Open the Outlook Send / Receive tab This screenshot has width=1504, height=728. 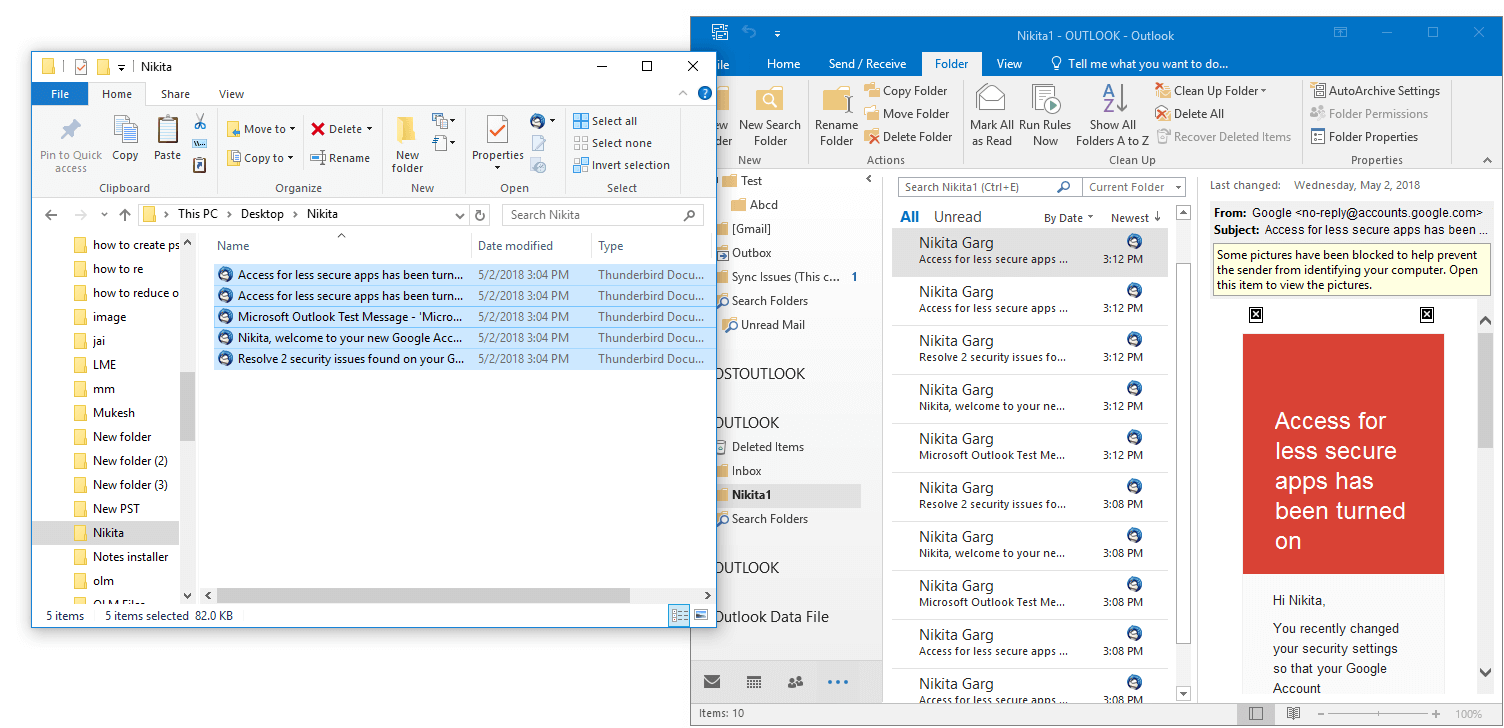867,64
